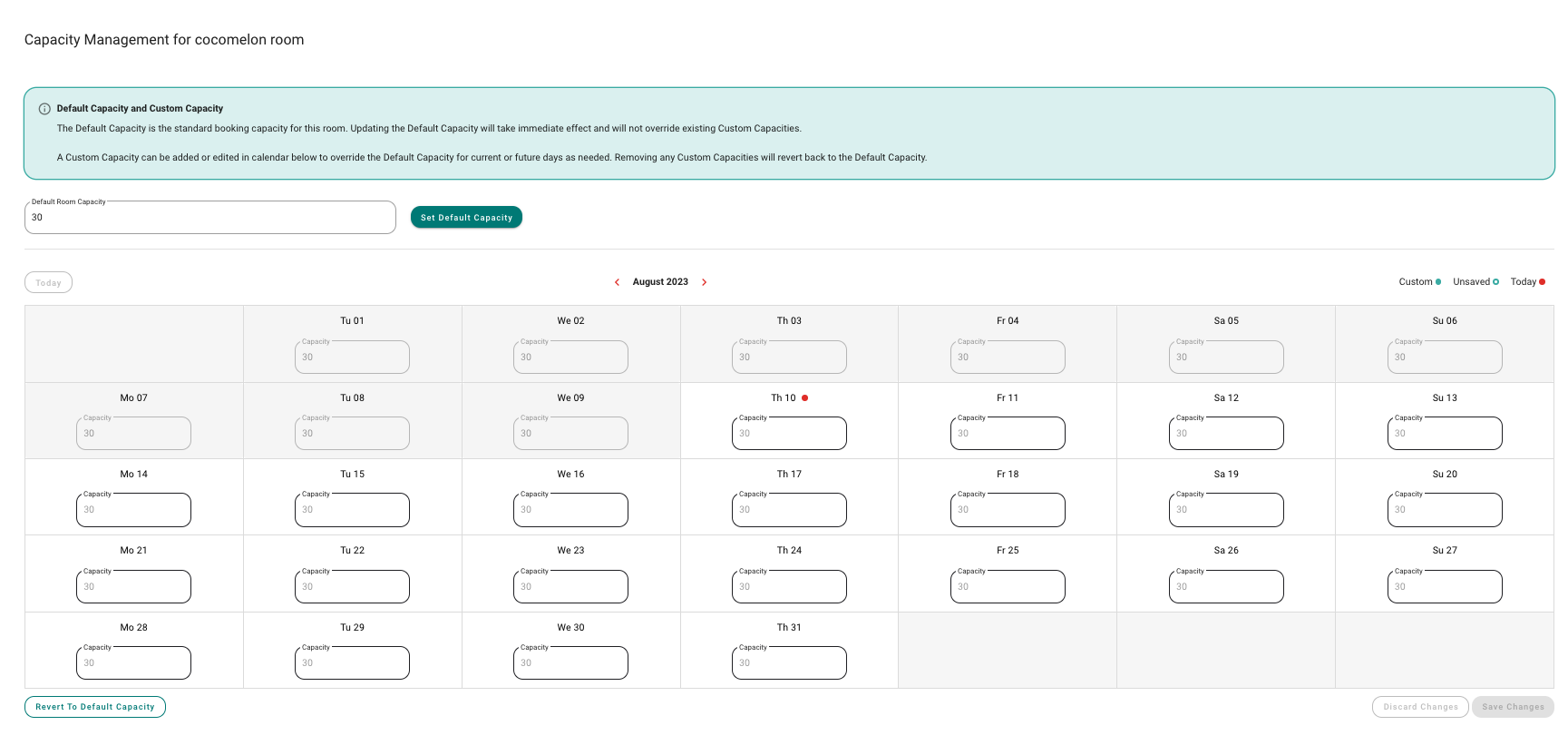The height and width of the screenshot is (745, 1568).
Task: Edit capacity field for Th 10
Action: pyautogui.click(x=789, y=434)
